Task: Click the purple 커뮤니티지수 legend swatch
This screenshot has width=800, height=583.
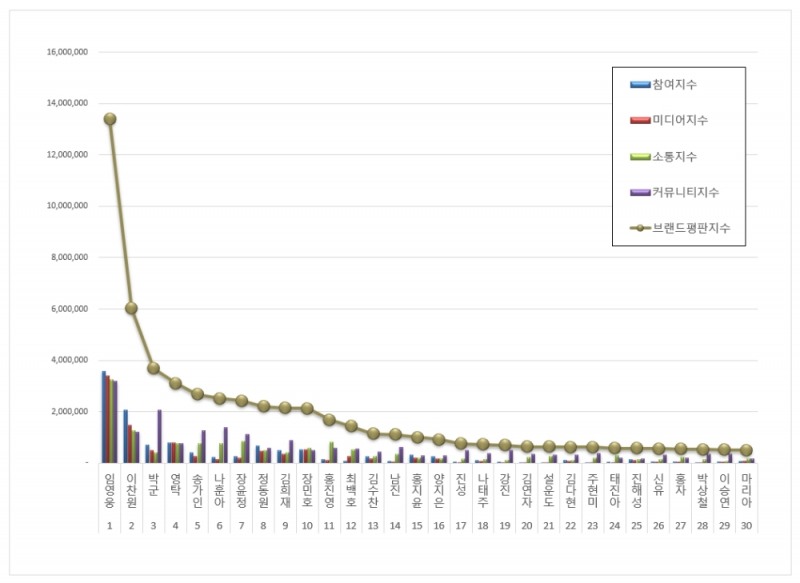Action: tap(640, 192)
